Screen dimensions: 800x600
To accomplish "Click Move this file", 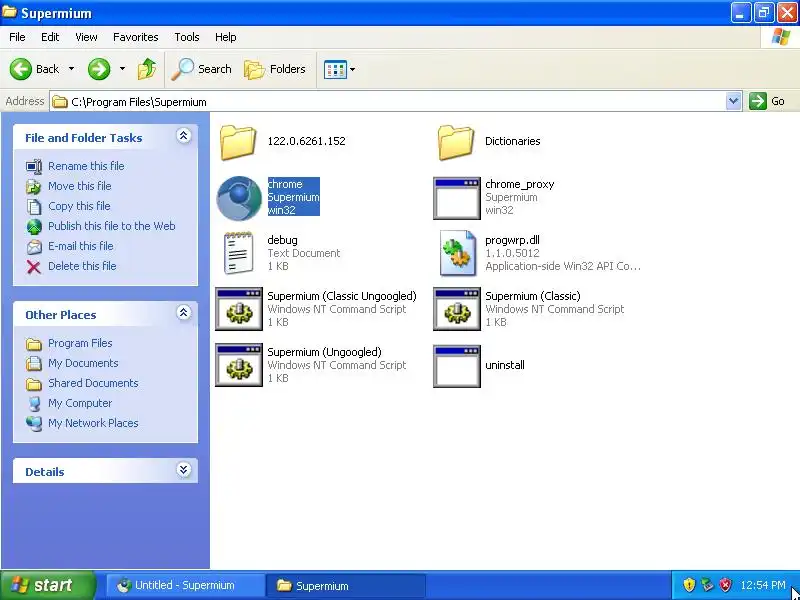I will pyautogui.click(x=80, y=186).
